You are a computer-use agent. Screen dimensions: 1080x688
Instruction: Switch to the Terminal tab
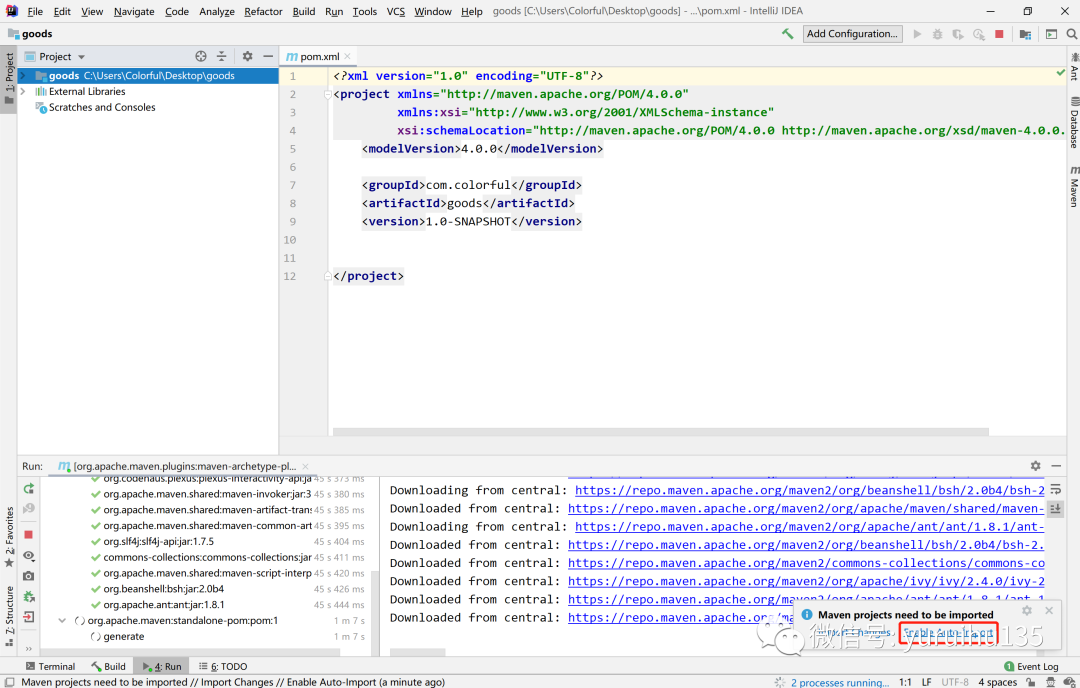click(50, 666)
